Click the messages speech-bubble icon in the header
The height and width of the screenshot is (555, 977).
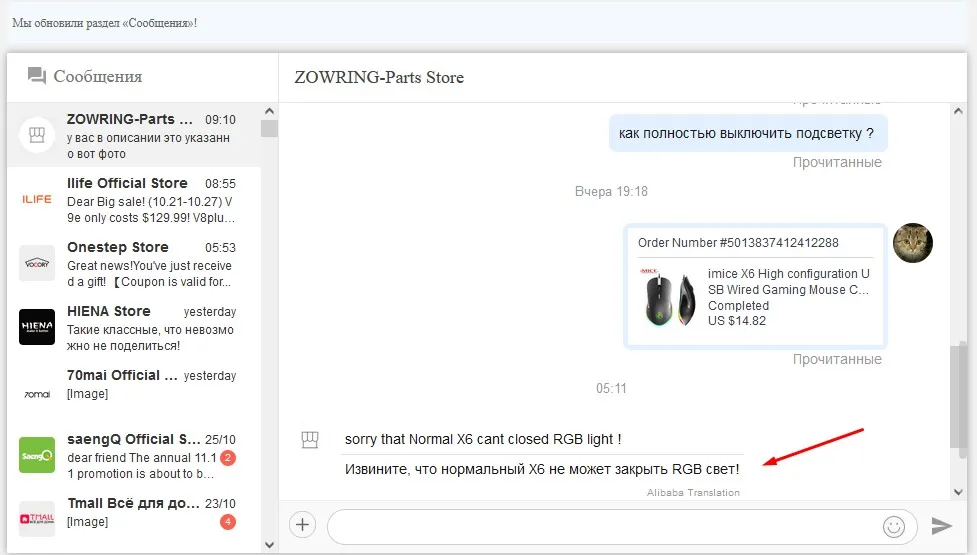pyautogui.click(x=37, y=76)
